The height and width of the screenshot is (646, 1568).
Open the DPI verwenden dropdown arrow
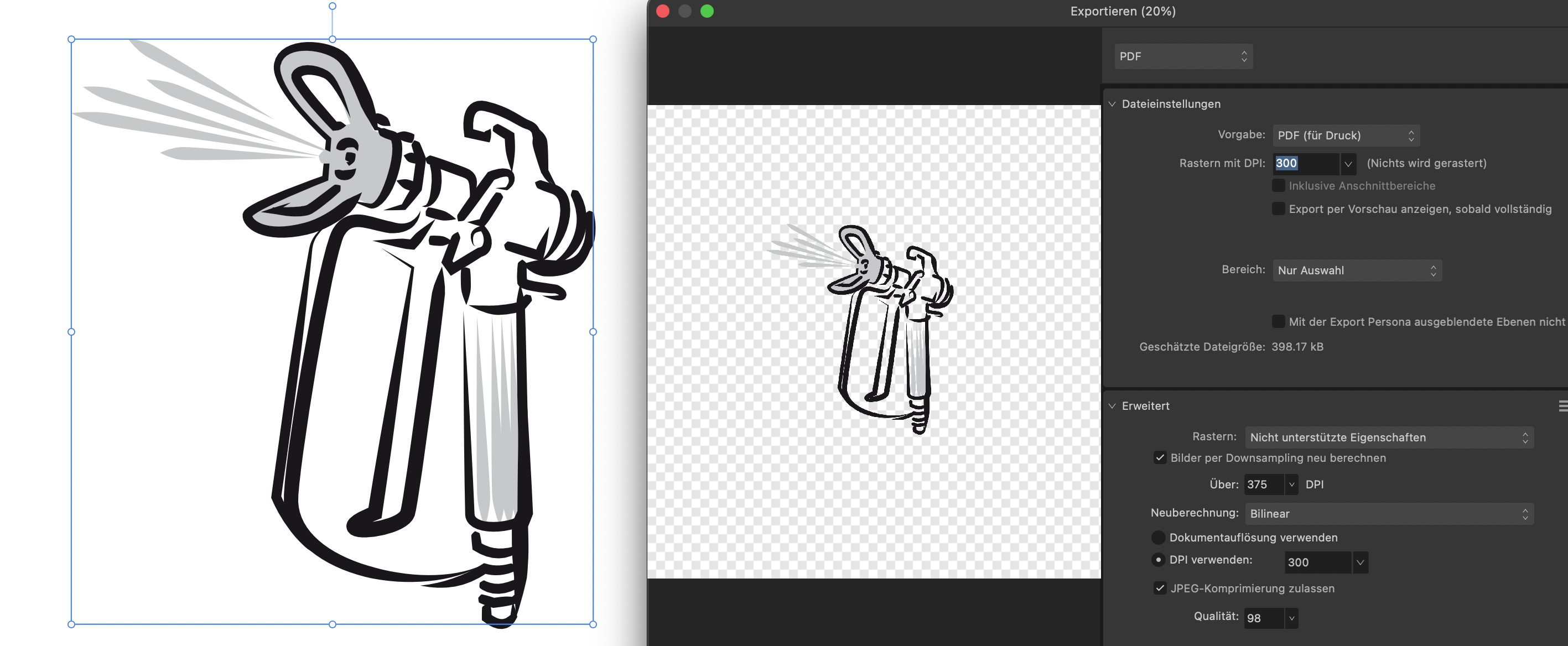tap(1360, 562)
